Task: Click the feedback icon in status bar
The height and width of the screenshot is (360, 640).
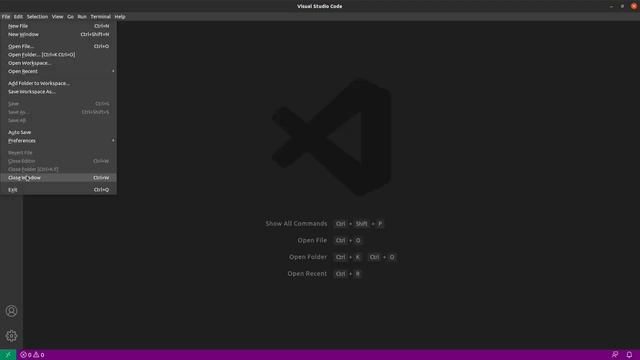Action: click(x=615, y=355)
